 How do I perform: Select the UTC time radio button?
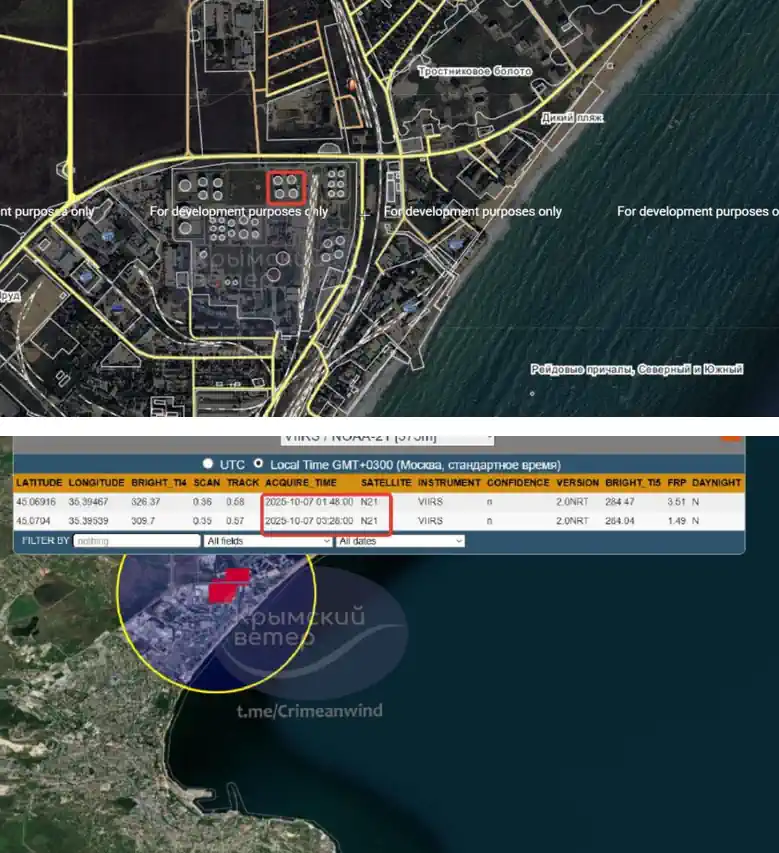(x=208, y=464)
